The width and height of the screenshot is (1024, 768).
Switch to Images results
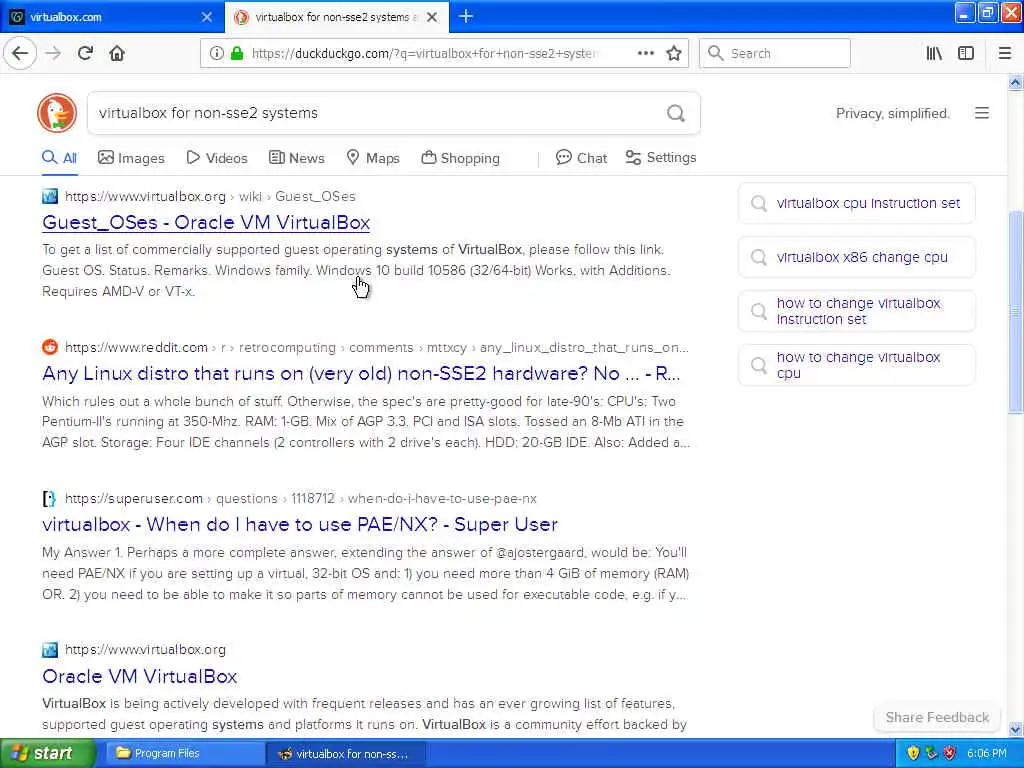click(x=131, y=158)
